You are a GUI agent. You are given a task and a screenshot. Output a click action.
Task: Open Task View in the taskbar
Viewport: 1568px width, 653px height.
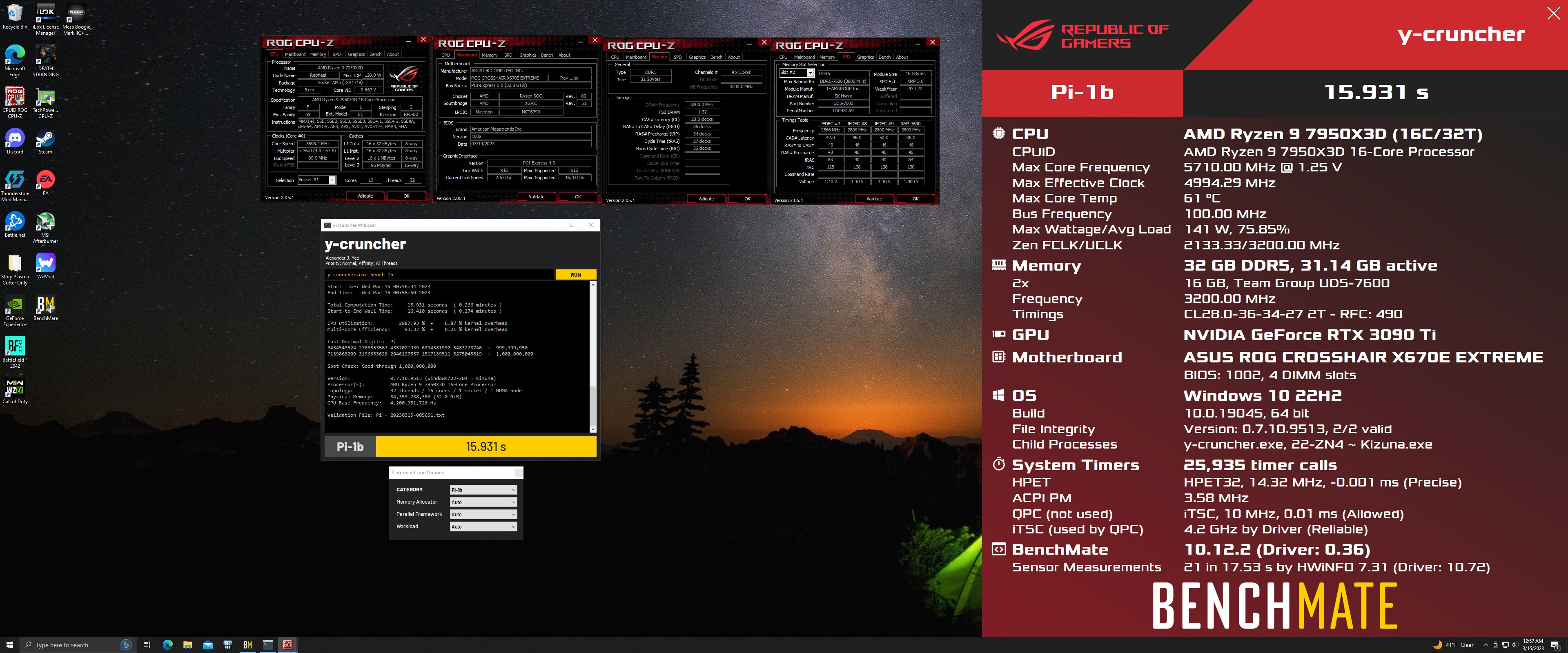point(147,644)
